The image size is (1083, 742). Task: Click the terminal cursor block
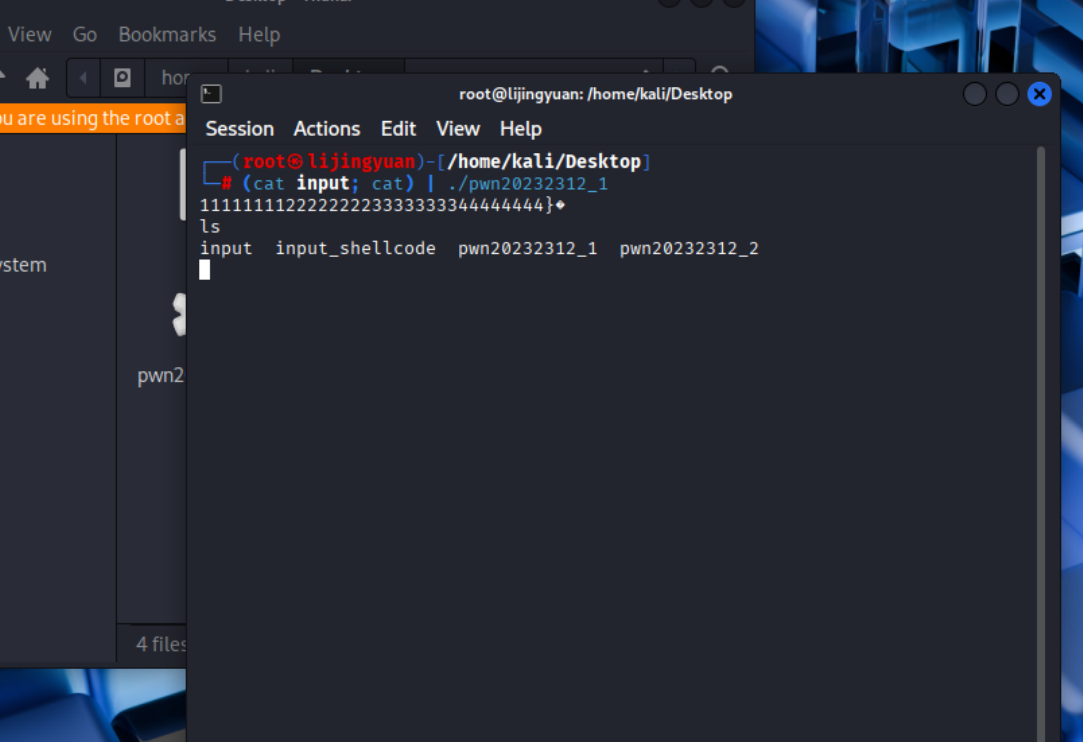[204, 270]
